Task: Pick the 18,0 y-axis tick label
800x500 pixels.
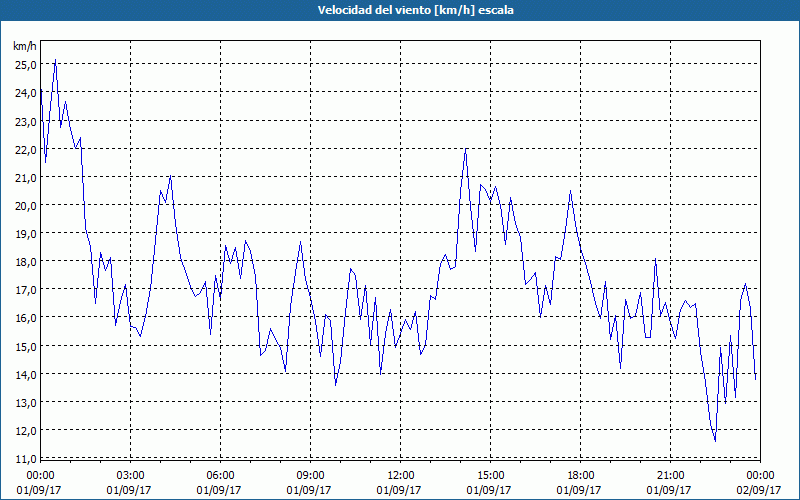Action: pos(26,262)
